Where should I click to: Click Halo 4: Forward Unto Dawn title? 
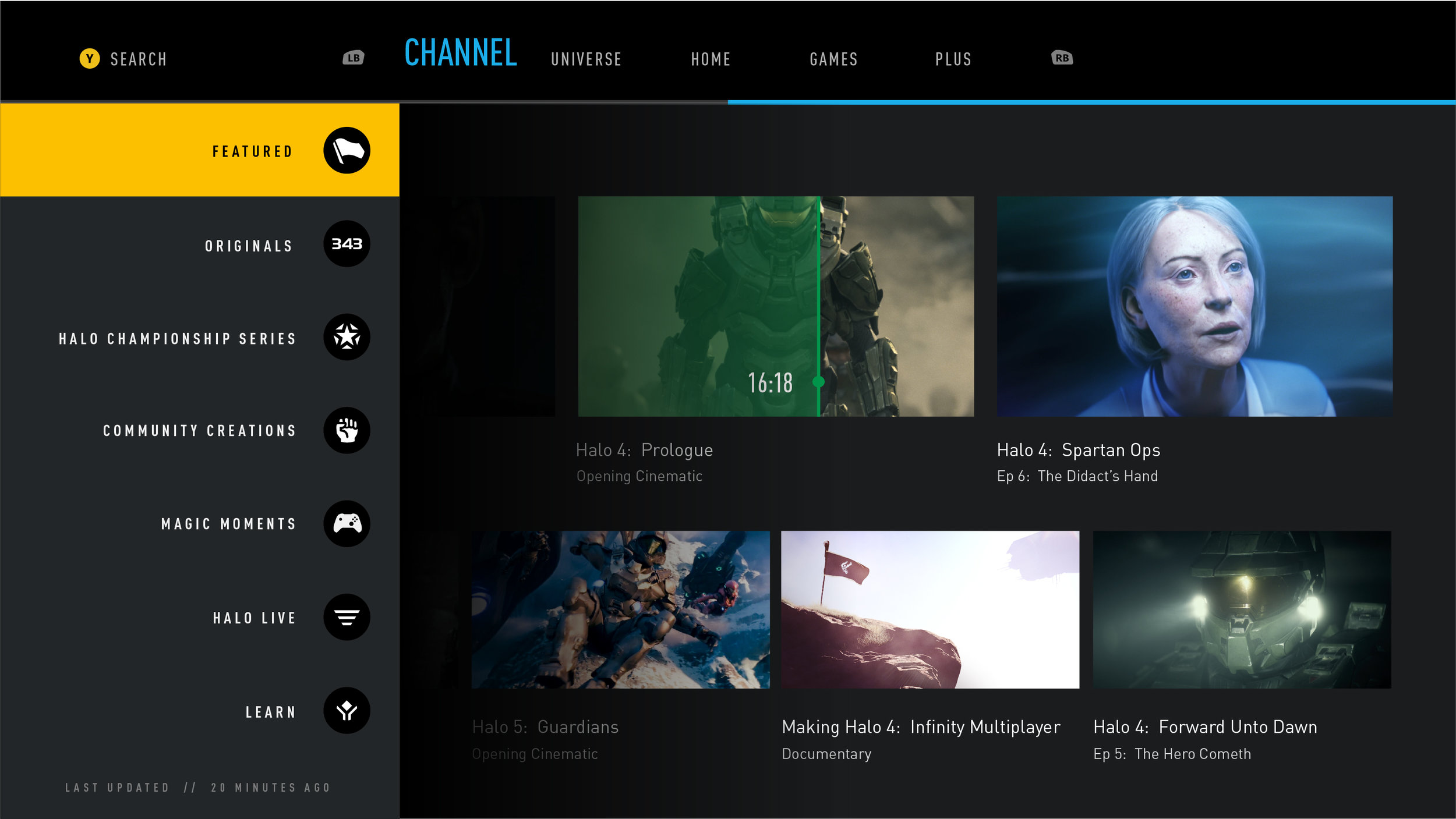tap(1205, 727)
